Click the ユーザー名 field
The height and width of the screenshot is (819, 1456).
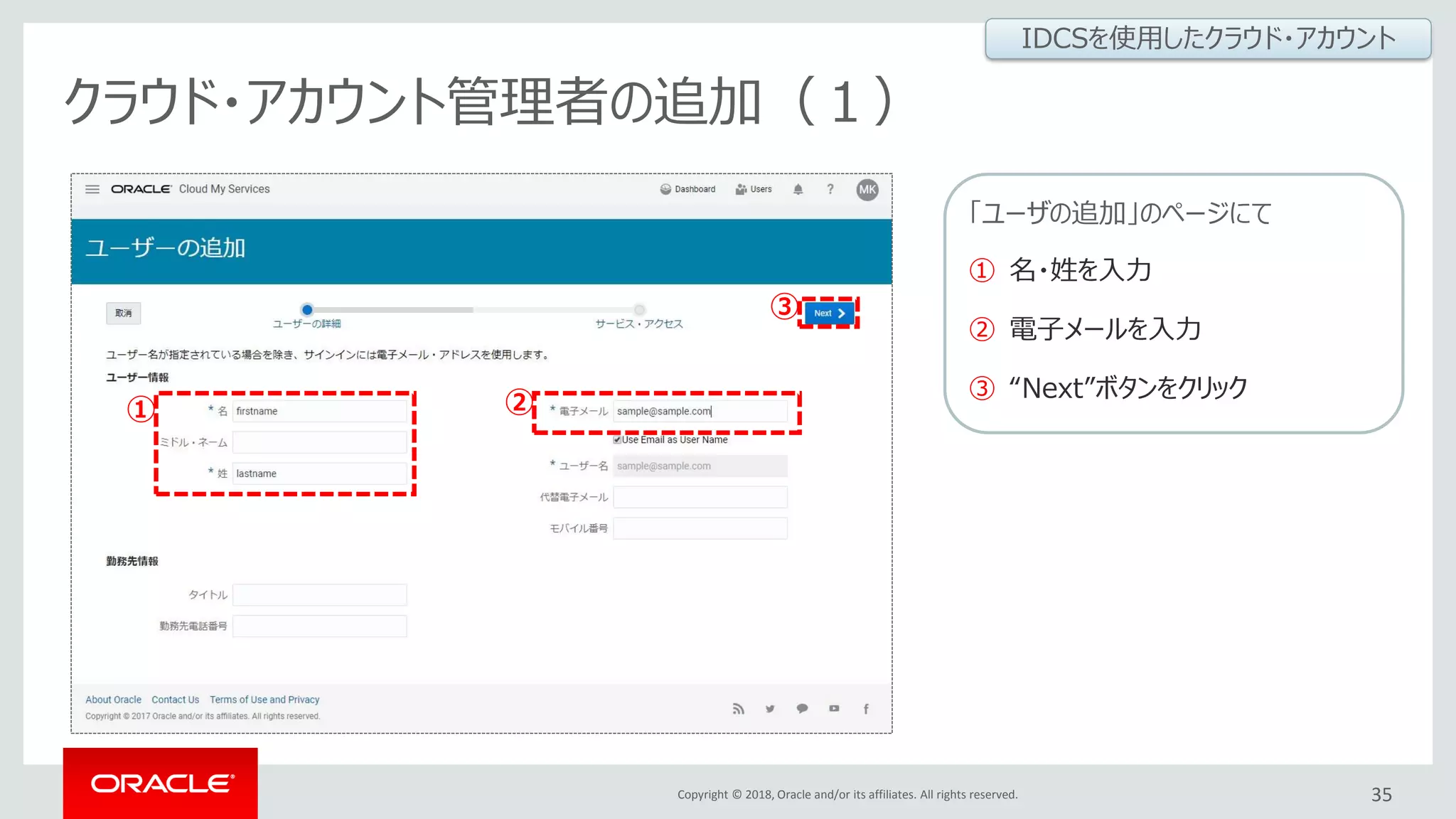tap(700, 466)
